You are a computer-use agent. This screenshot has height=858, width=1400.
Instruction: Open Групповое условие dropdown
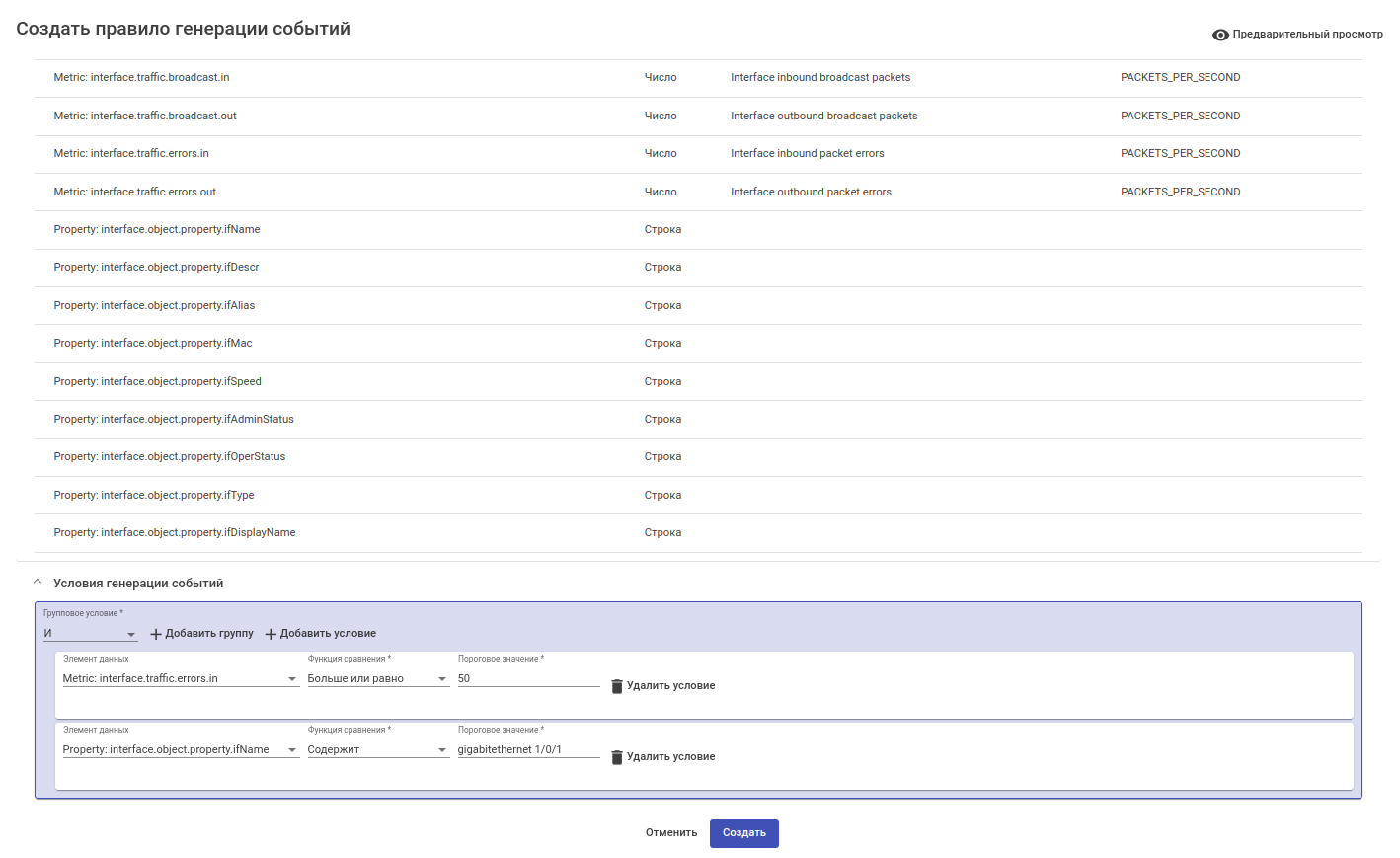point(90,634)
